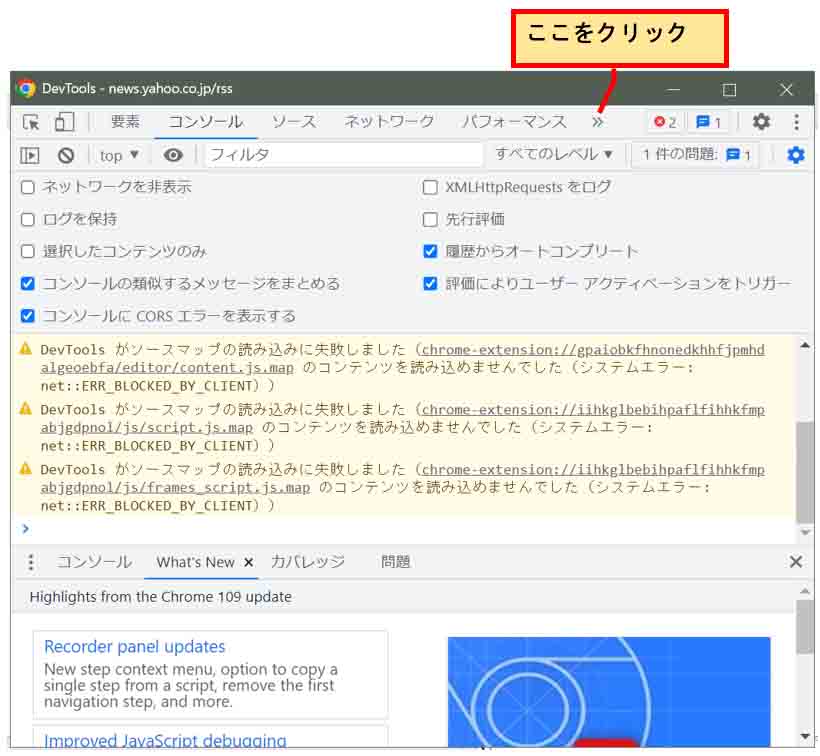Open DevTools settings gear in top toolbar
The width and height of the screenshot is (820, 756).
[x=761, y=121]
